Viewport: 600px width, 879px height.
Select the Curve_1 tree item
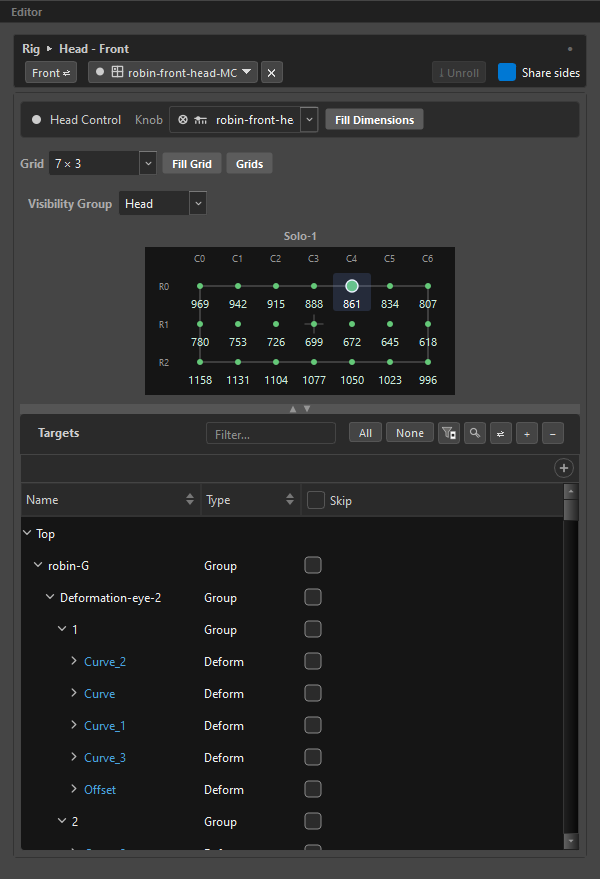104,725
